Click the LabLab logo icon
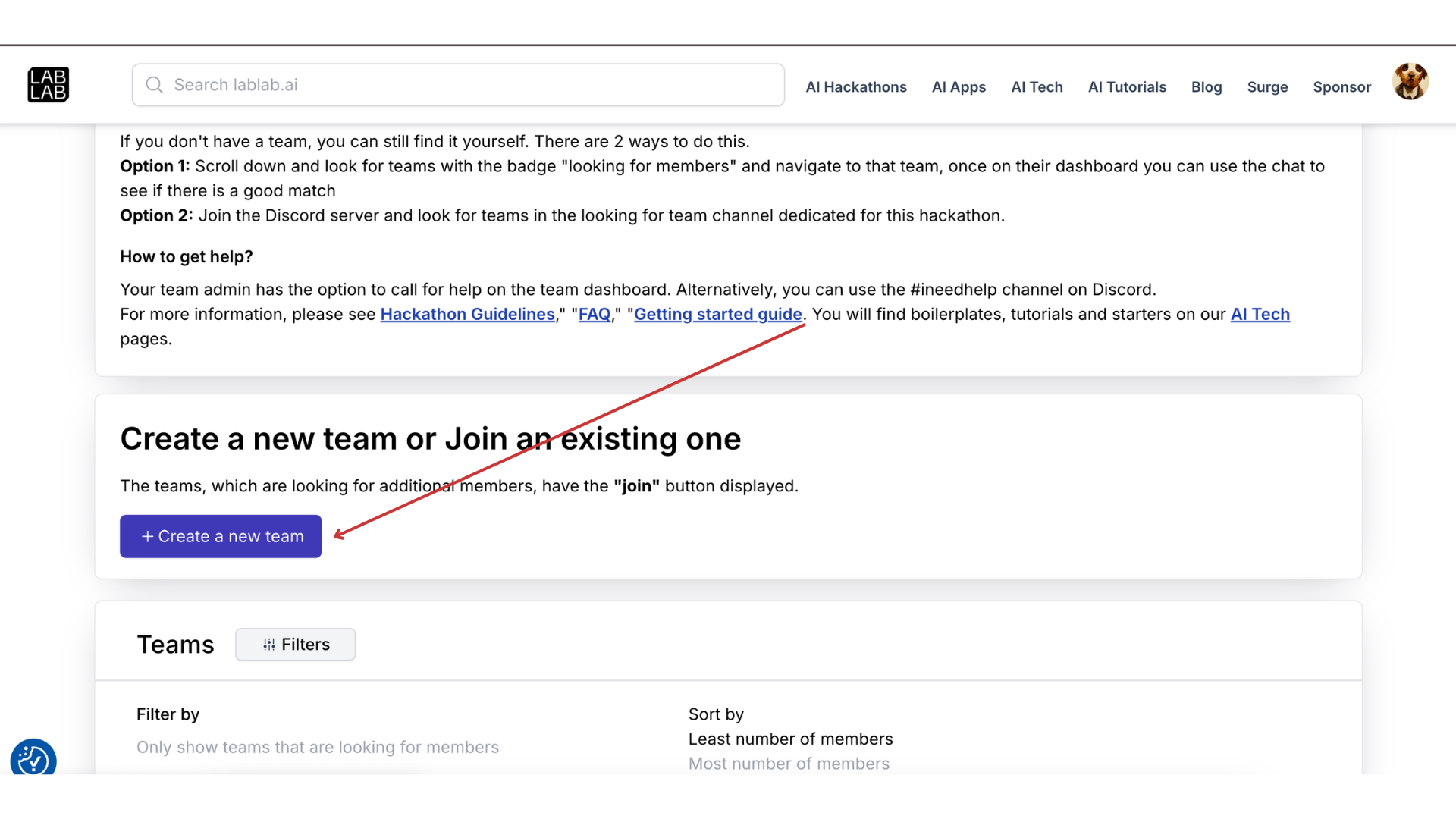Viewport: 1456px width, 819px height. 48,85
